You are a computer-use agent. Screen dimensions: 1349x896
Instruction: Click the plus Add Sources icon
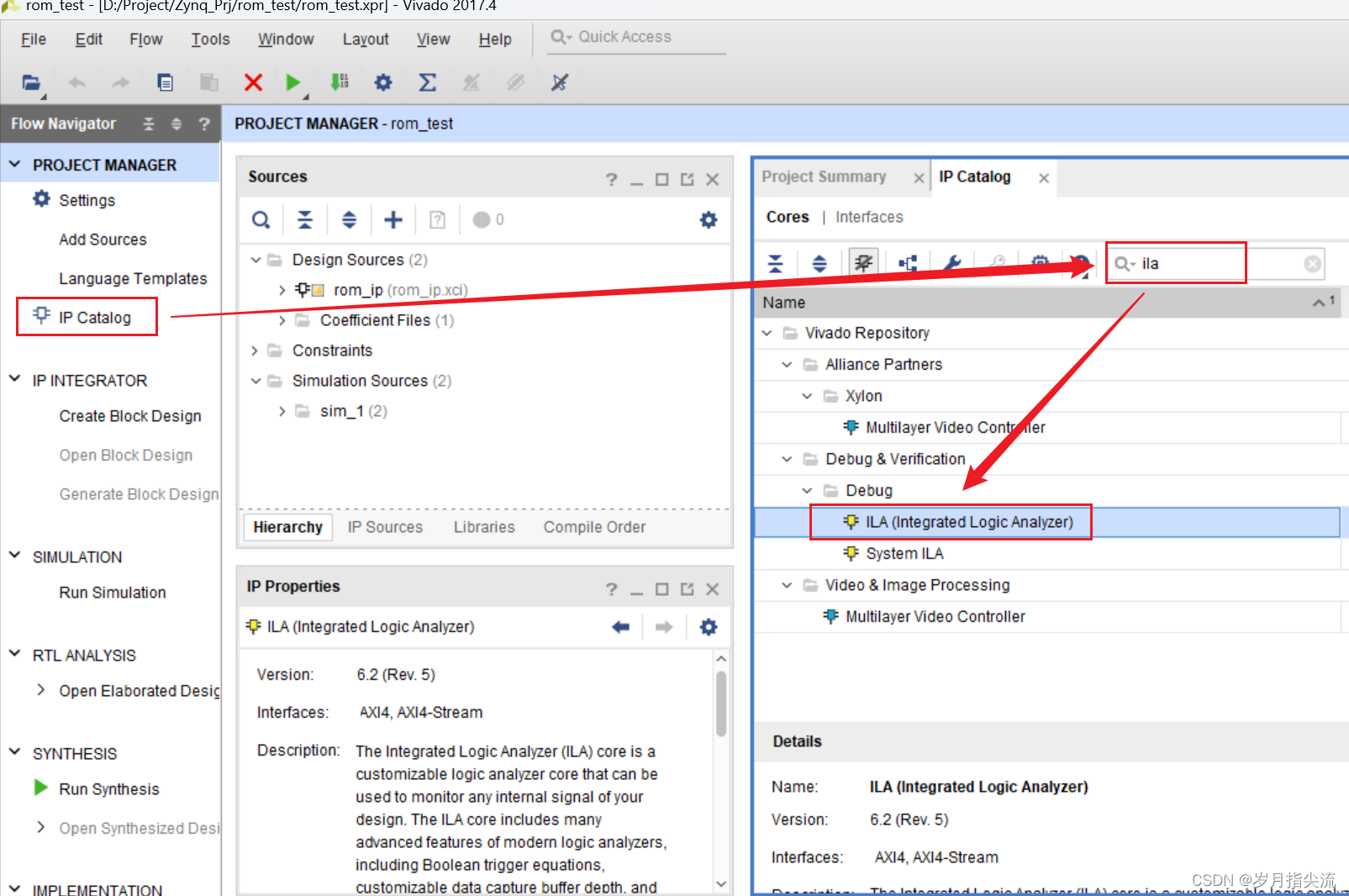coord(393,220)
